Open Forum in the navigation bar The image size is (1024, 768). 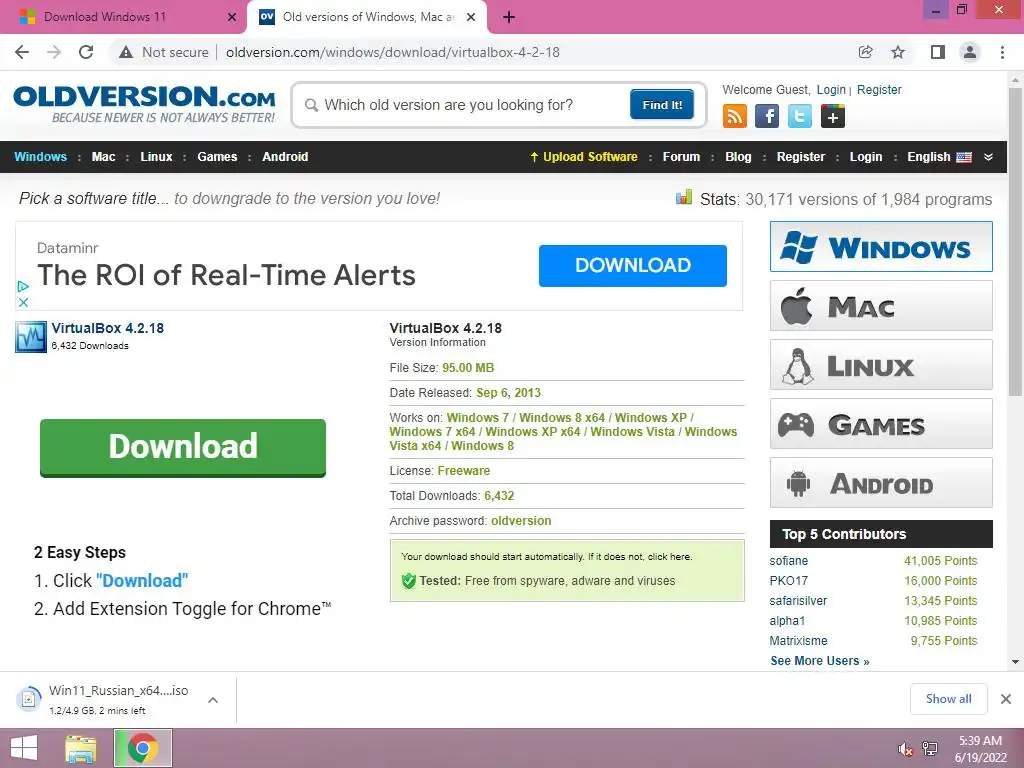click(681, 157)
